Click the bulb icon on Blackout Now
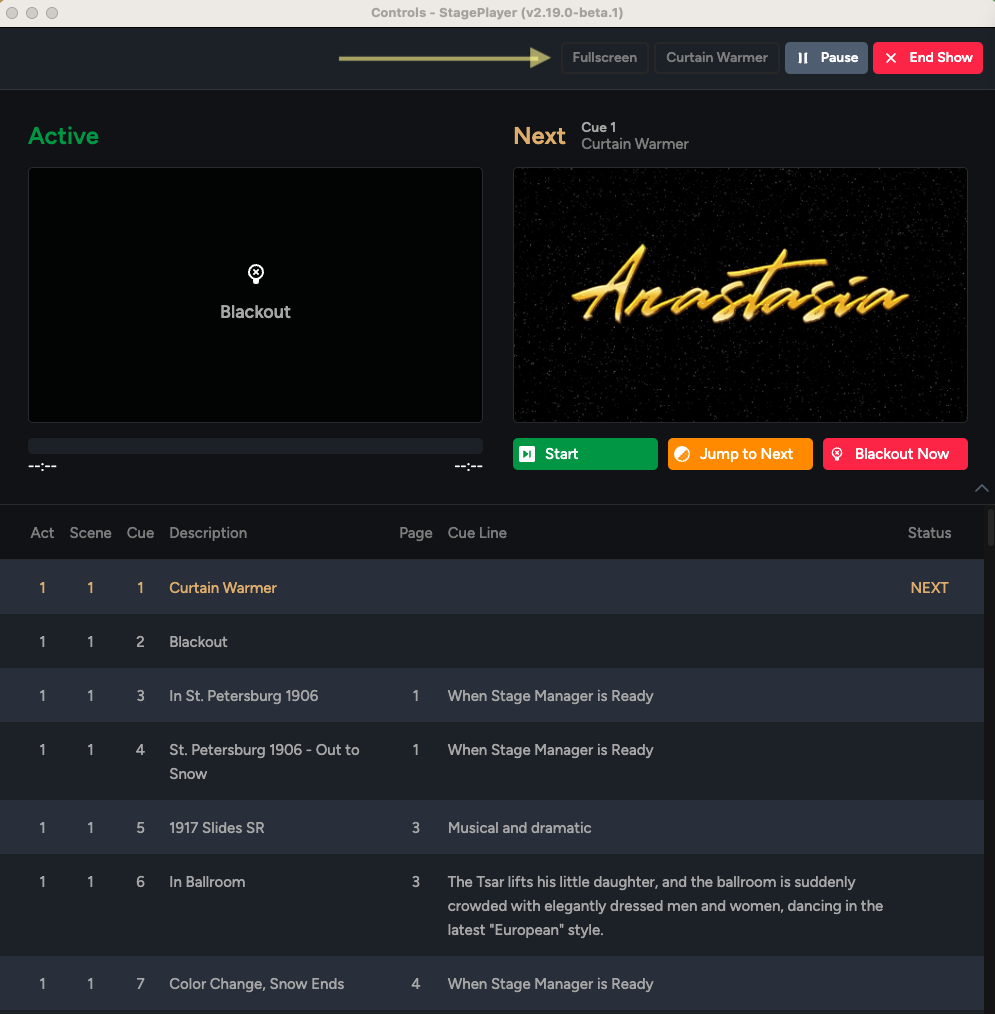Screen dimensions: 995x1014 coord(837,454)
